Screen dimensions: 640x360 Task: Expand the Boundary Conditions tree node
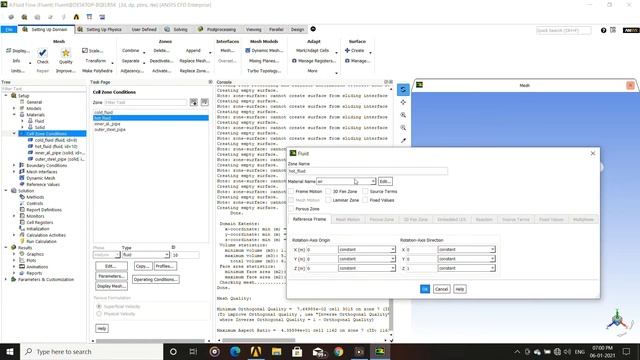tap(14, 165)
